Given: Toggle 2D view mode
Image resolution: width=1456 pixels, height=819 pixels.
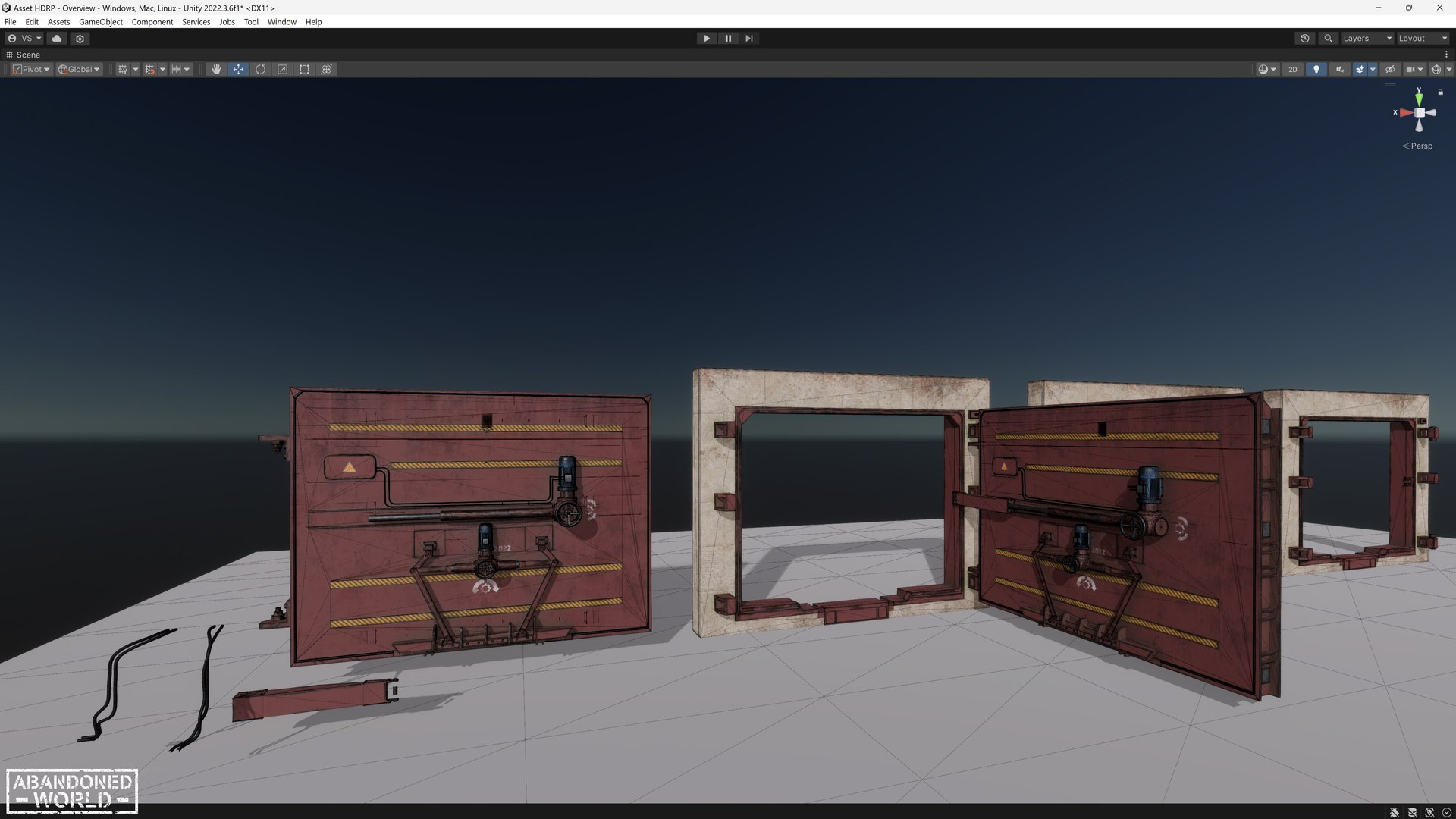Looking at the screenshot, I should tap(1293, 69).
